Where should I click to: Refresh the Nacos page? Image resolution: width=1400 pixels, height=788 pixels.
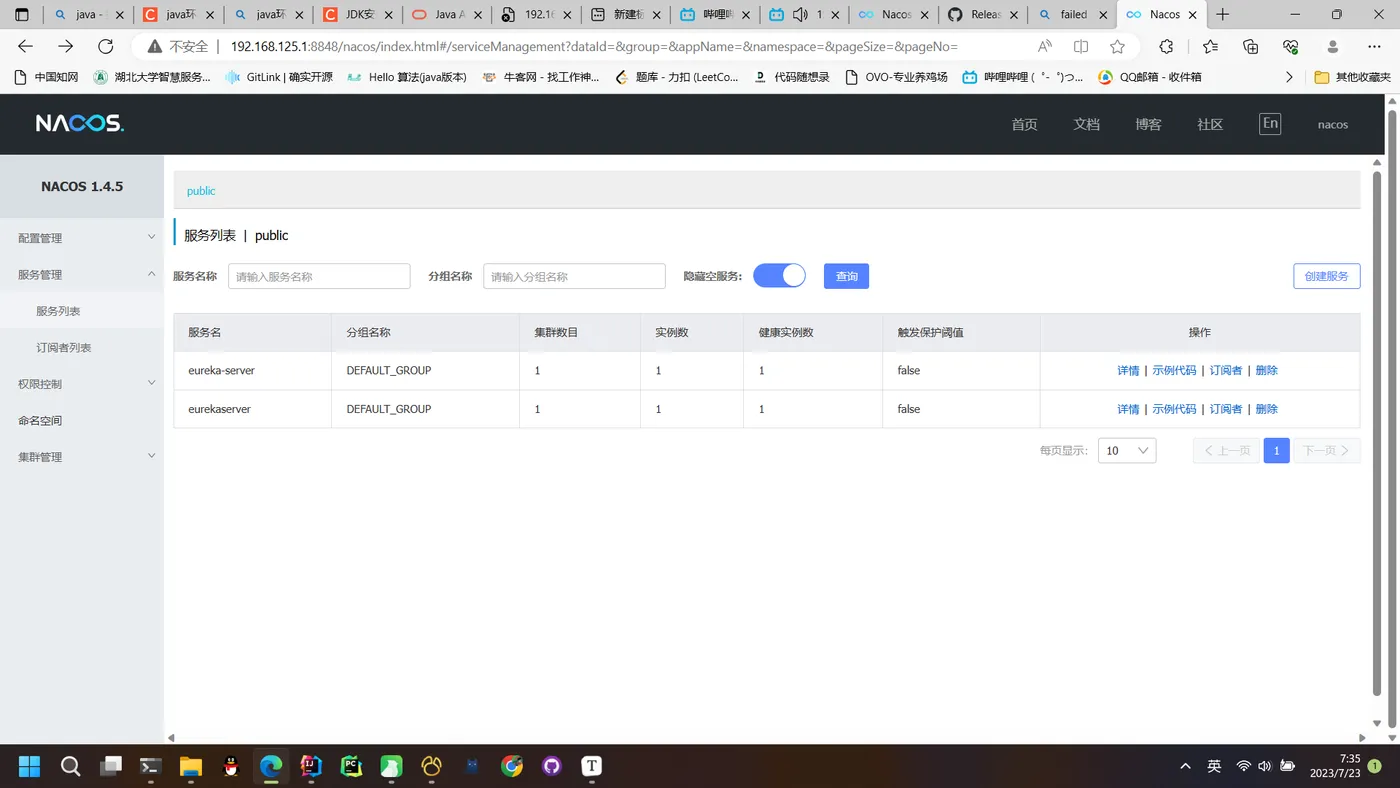(x=106, y=46)
